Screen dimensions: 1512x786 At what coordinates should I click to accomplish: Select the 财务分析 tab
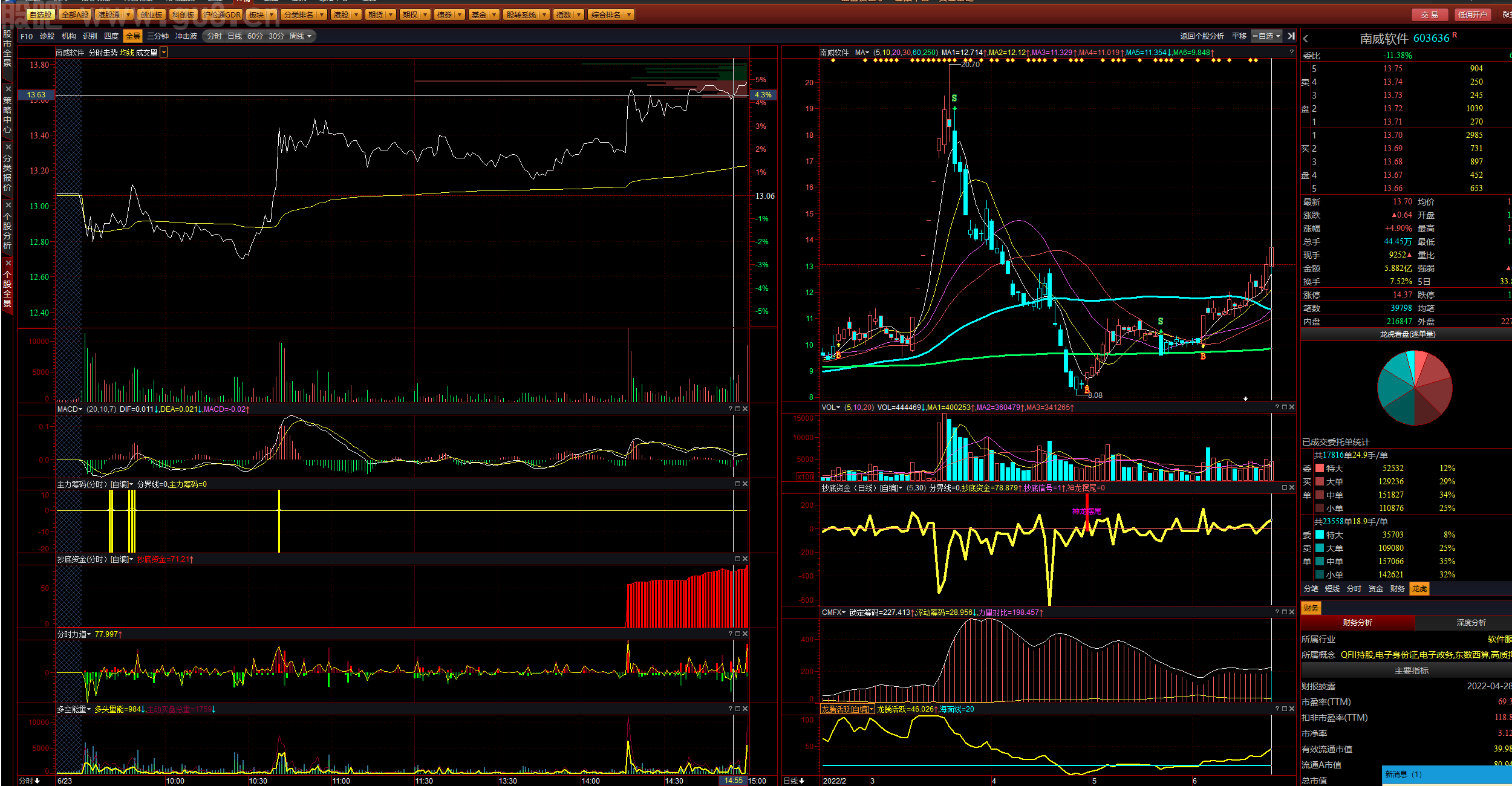(x=1358, y=623)
